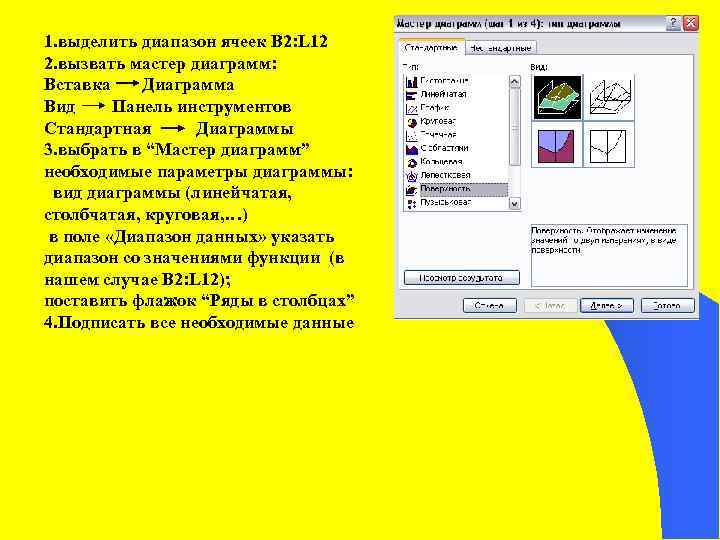Click the chart type list scroll-up arrow
The image size is (720, 540).
pyautogui.click(x=515, y=82)
